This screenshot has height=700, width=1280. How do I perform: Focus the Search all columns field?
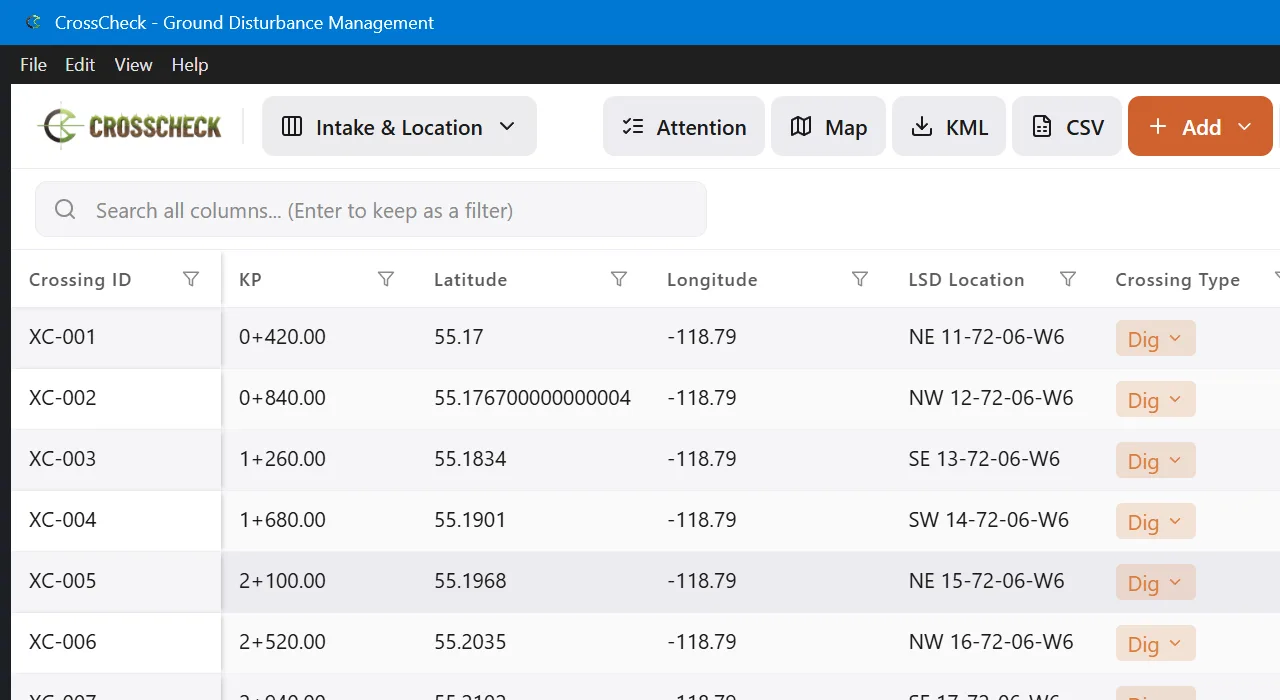point(371,209)
